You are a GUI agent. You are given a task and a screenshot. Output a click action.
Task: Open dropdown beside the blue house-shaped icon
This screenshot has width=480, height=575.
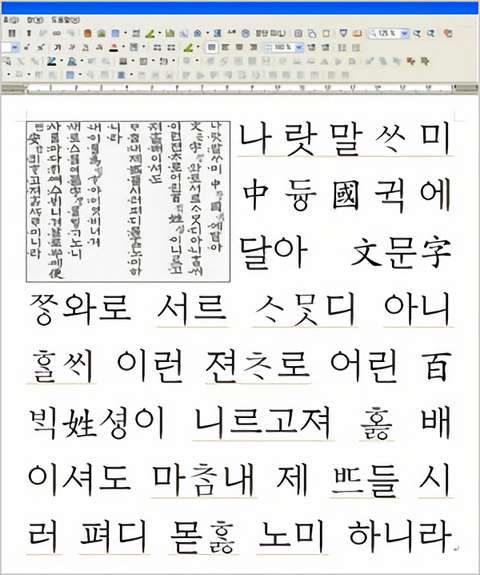coord(208,33)
